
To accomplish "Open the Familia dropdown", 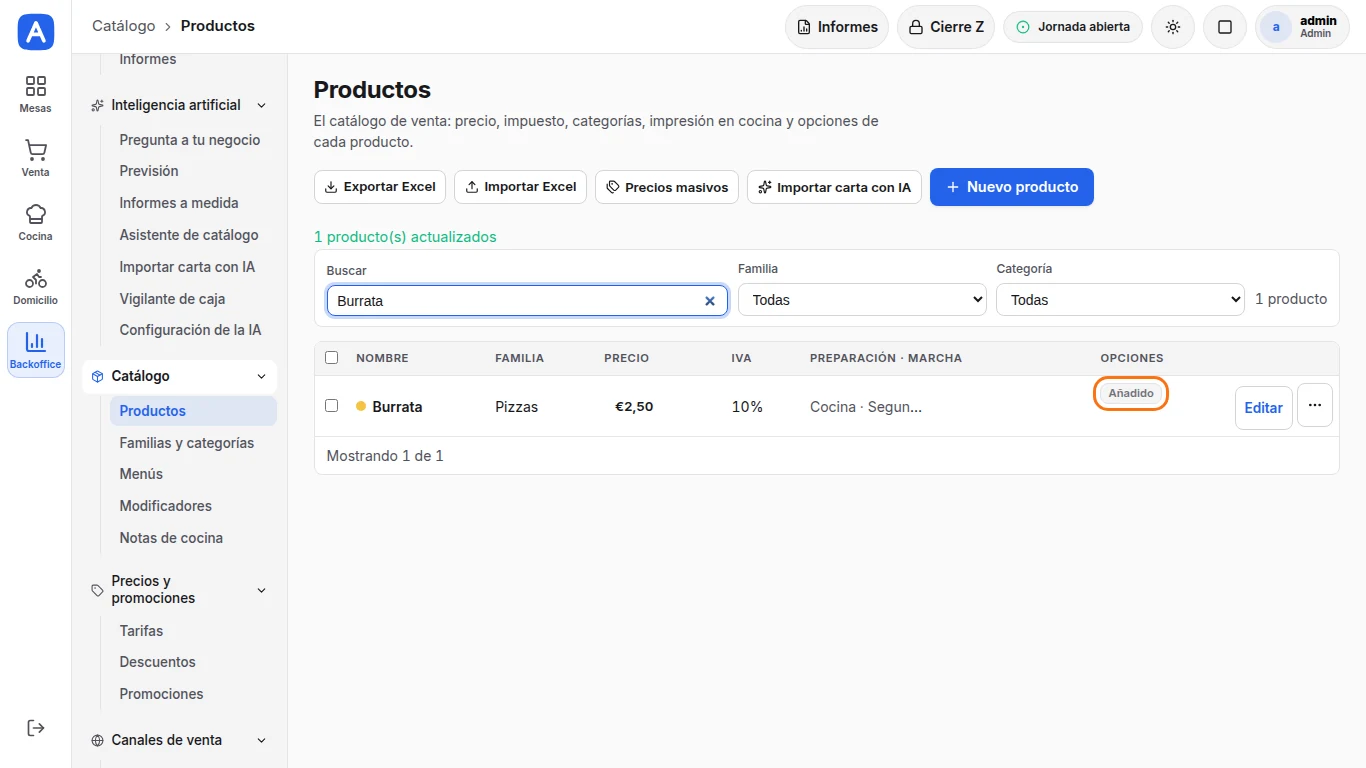I will (x=862, y=300).
